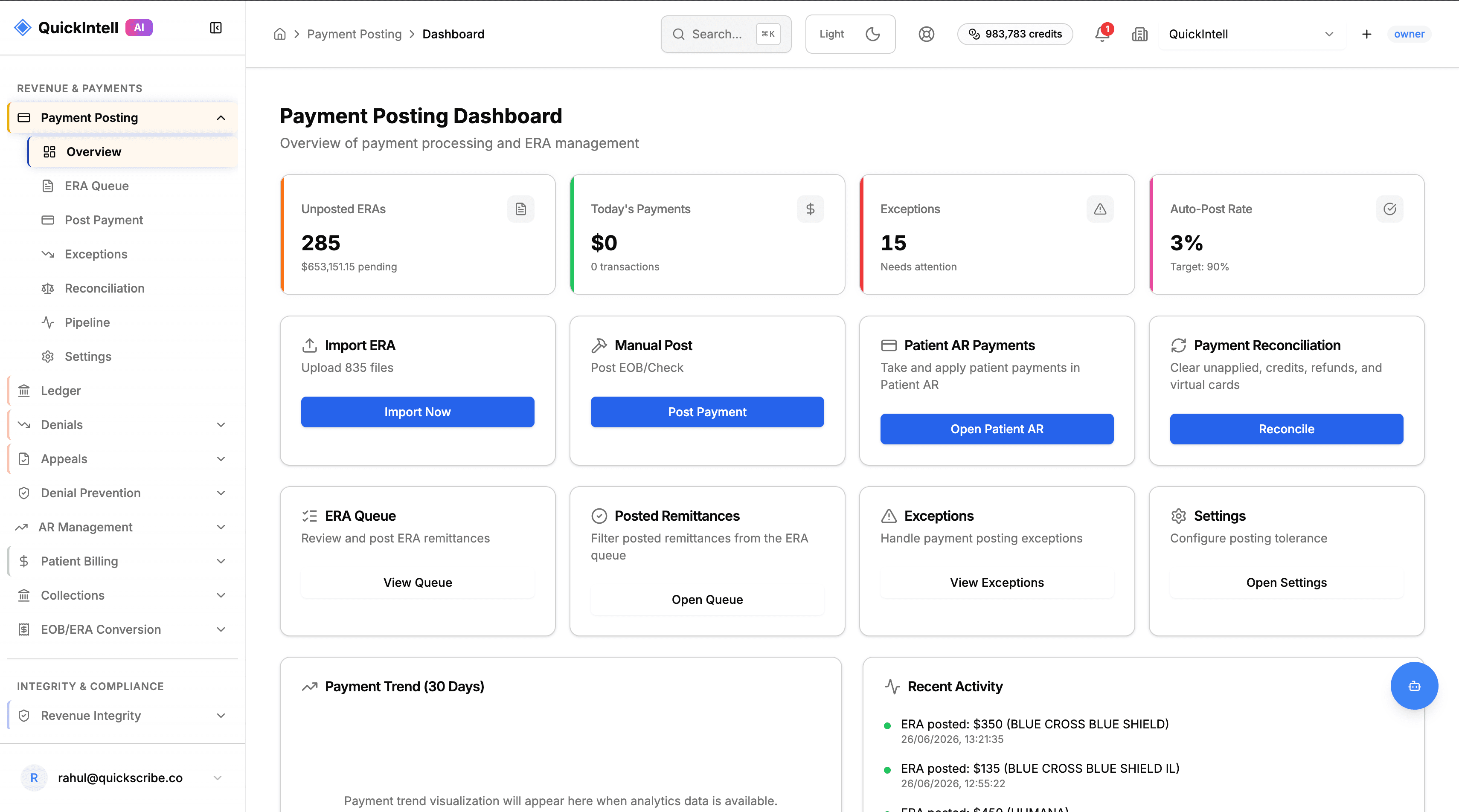The height and width of the screenshot is (812, 1459).
Task: Click the Manual Post hammer icon
Action: coord(599,345)
